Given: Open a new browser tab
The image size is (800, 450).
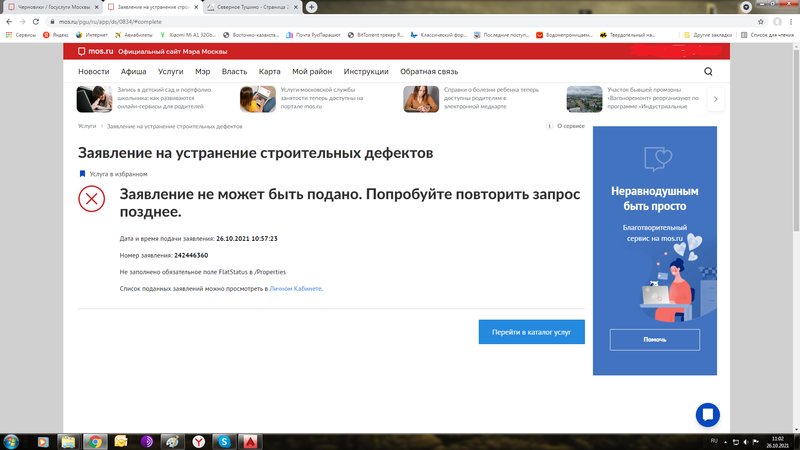Looking at the screenshot, I should pyautogui.click(x=311, y=7).
